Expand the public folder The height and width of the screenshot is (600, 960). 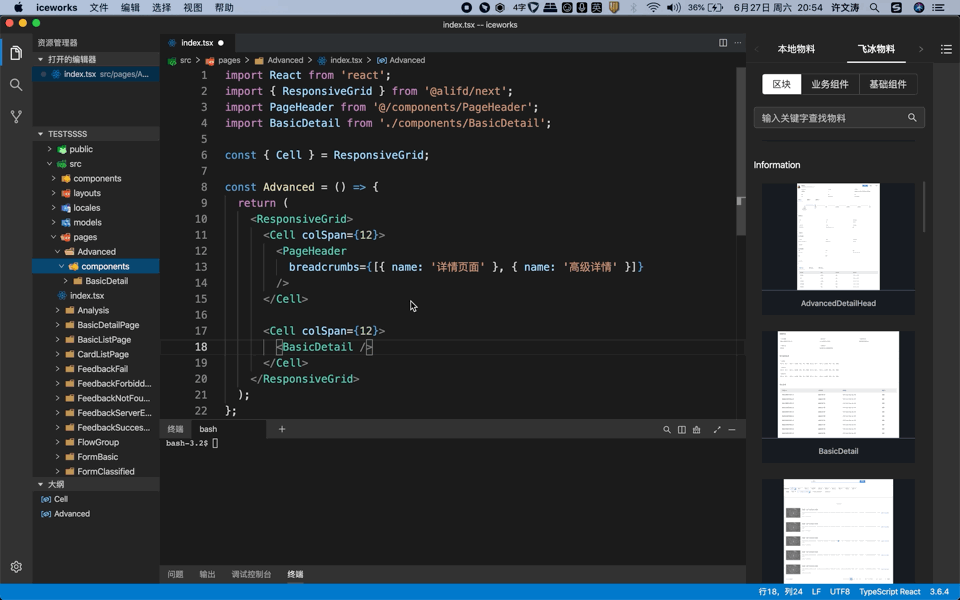point(80,149)
